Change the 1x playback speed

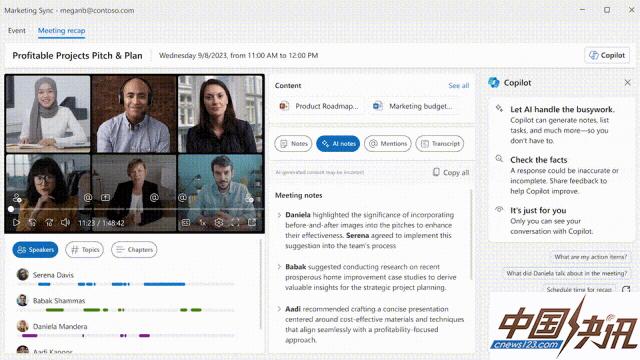click(x=202, y=223)
